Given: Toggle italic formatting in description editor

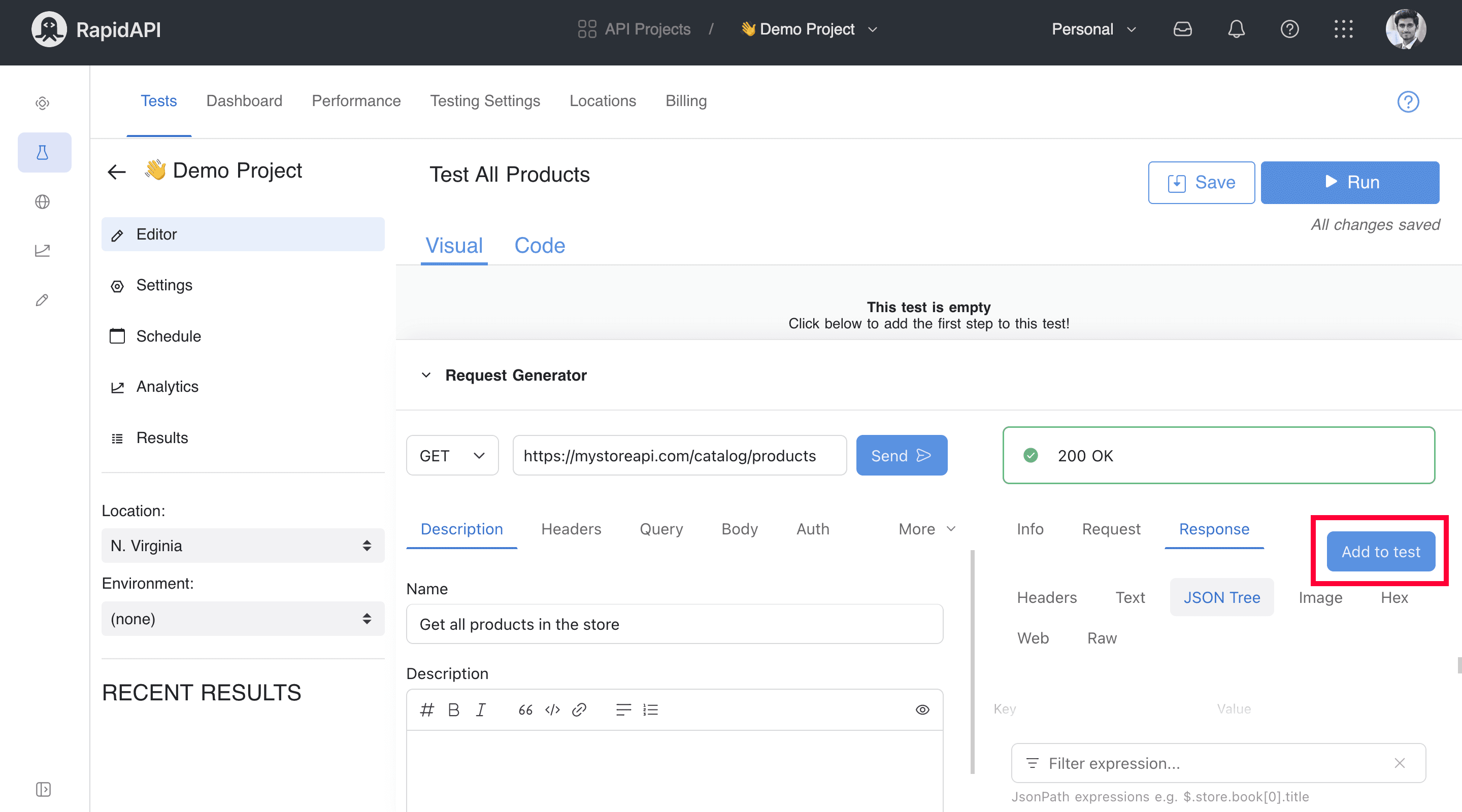Looking at the screenshot, I should tap(481, 709).
